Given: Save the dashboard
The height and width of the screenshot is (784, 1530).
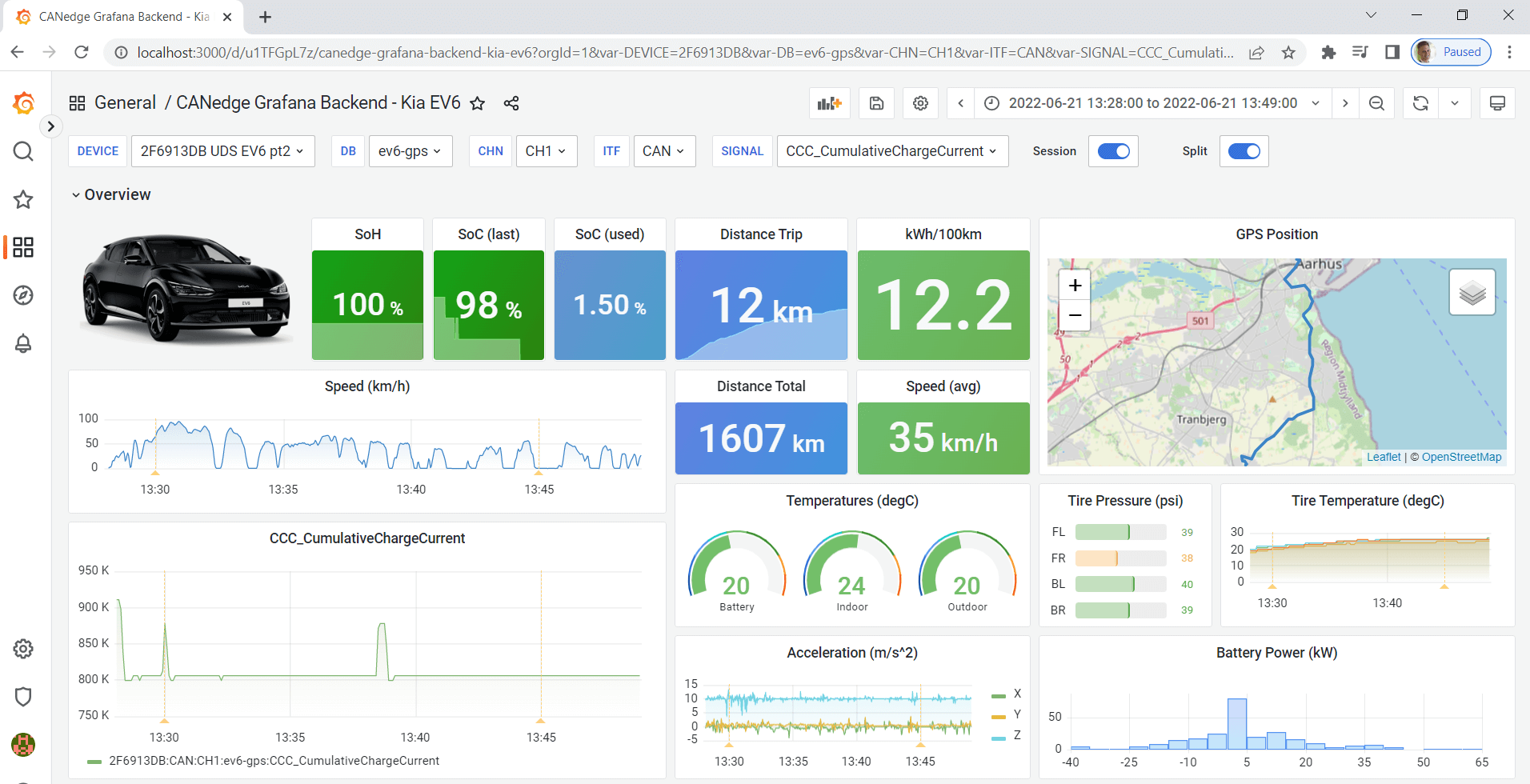Looking at the screenshot, I should click(875, 102).
